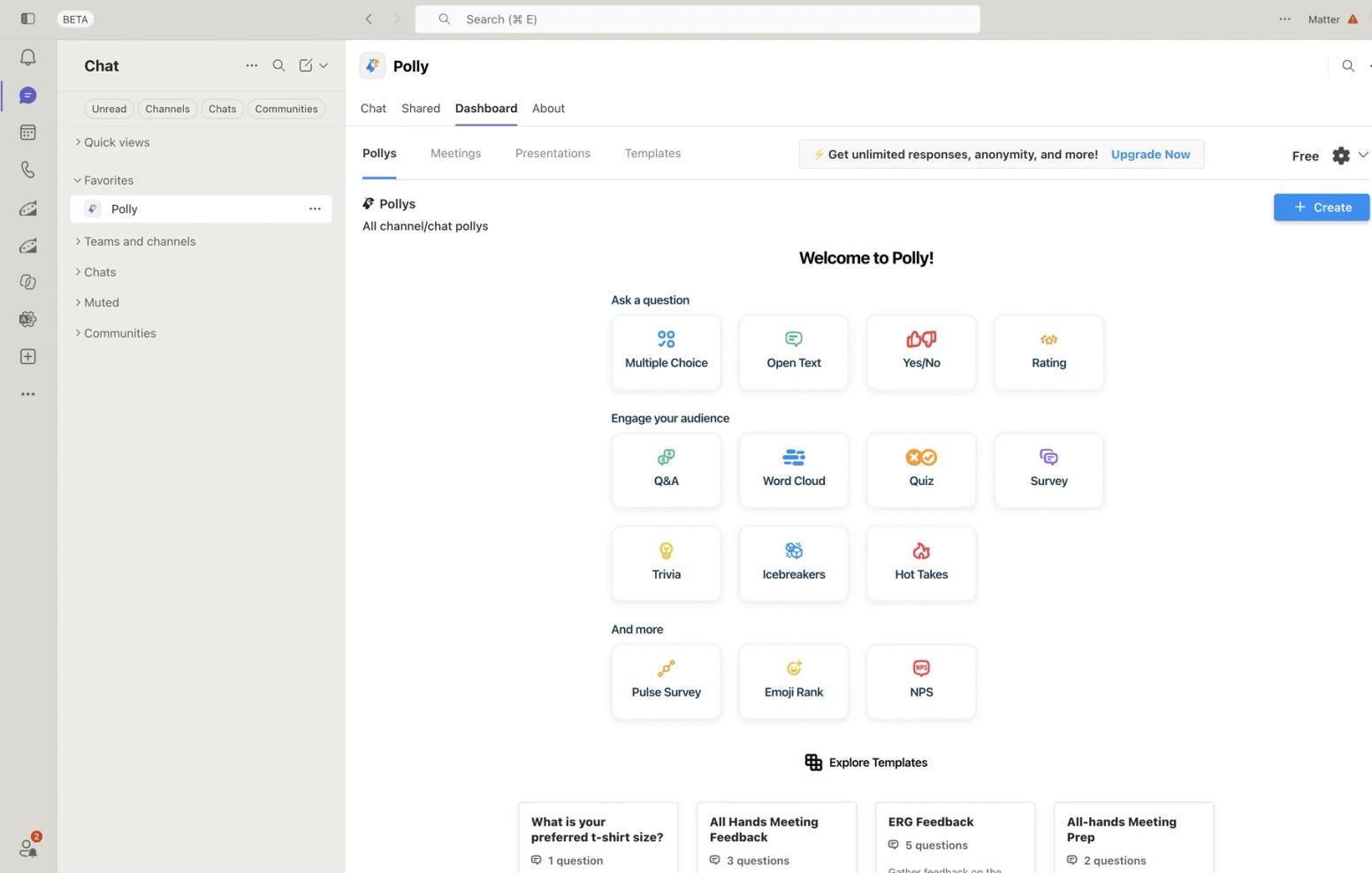Image resolution: width=1372 pixels, height=873 pixels.
Task: Open more apps ellipsis in left rail
Action: tap(28, 394)
